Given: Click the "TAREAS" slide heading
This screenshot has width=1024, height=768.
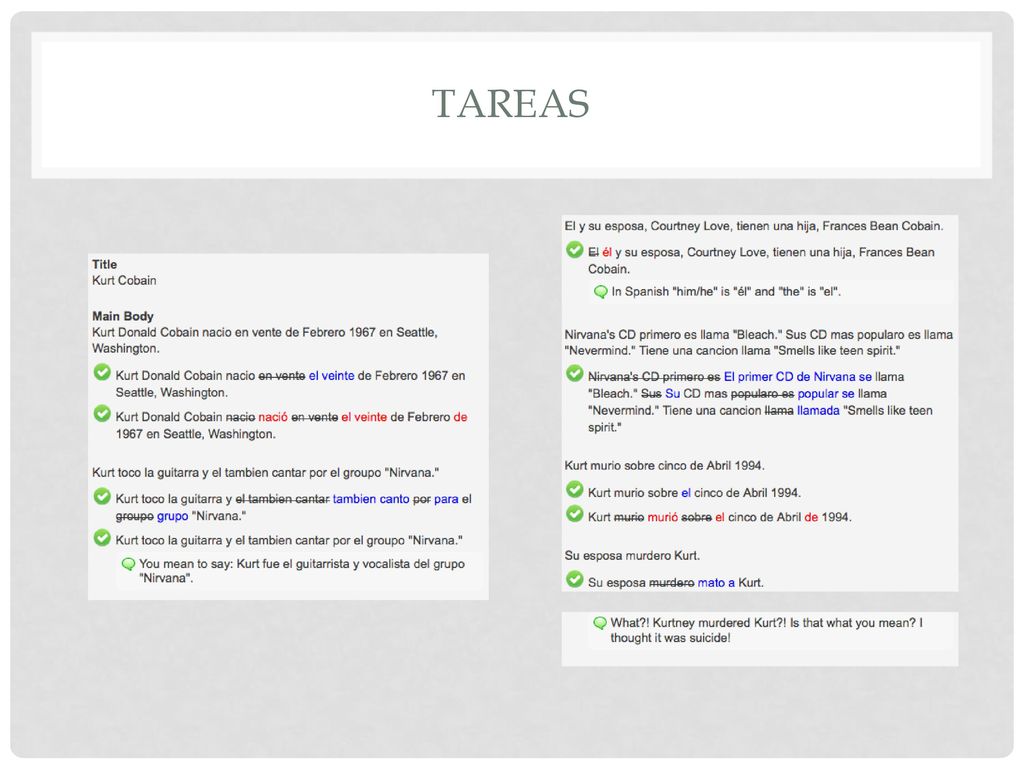Looking at the screenshot, I should click(x=511, y=103).
